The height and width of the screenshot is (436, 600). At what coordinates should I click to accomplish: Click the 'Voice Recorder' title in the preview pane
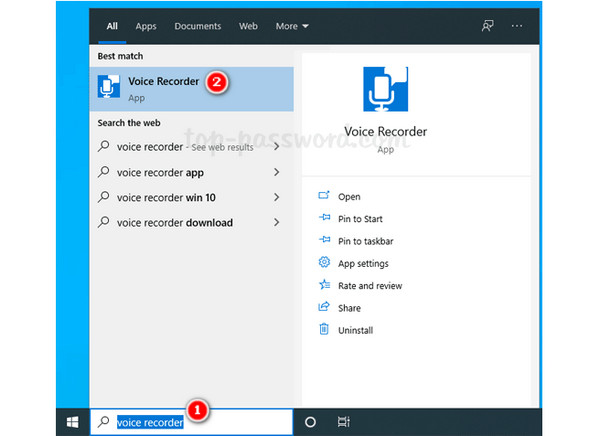click(385, 132)
